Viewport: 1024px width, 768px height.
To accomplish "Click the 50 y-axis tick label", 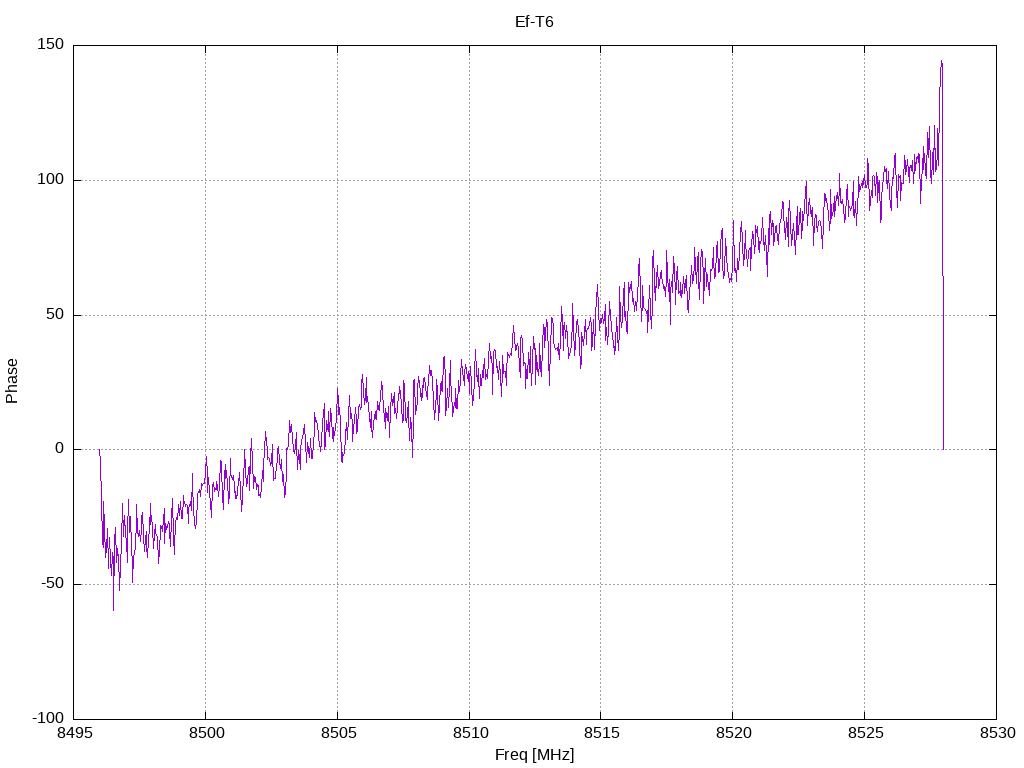I will (x=55, y=314).
